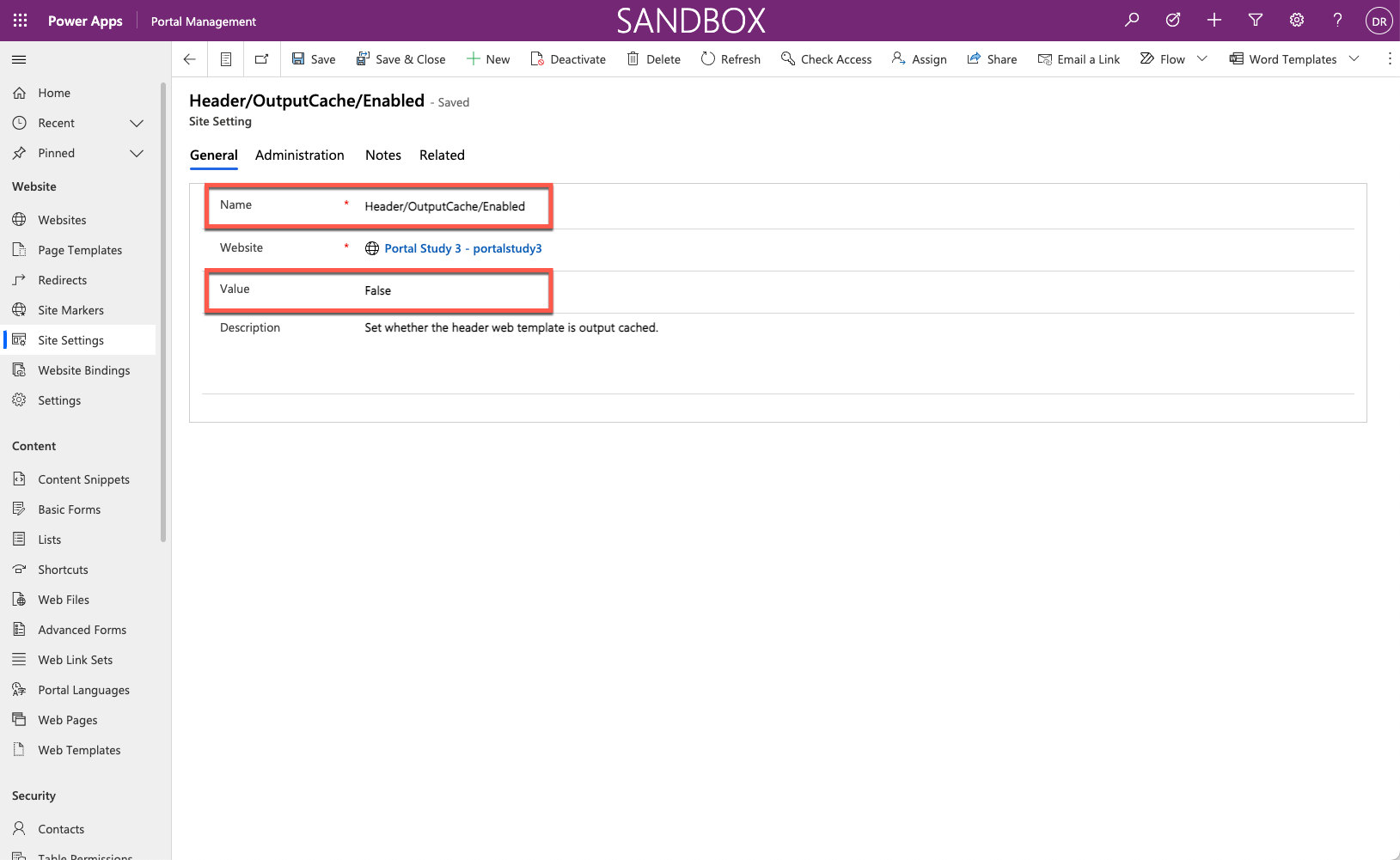Click the help question mark icon
This screenshot has width=1400, height=860.
pyautogui.click(x=1337, y=20)
